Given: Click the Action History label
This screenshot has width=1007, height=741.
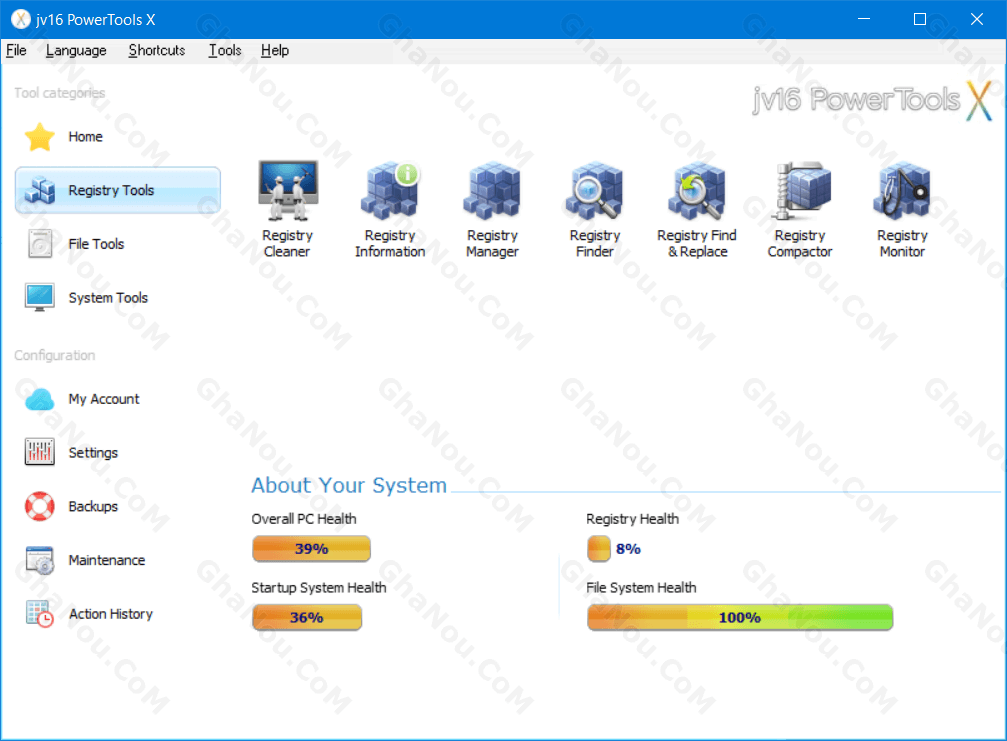Looking at the screenshot, I should coord(110,614).
